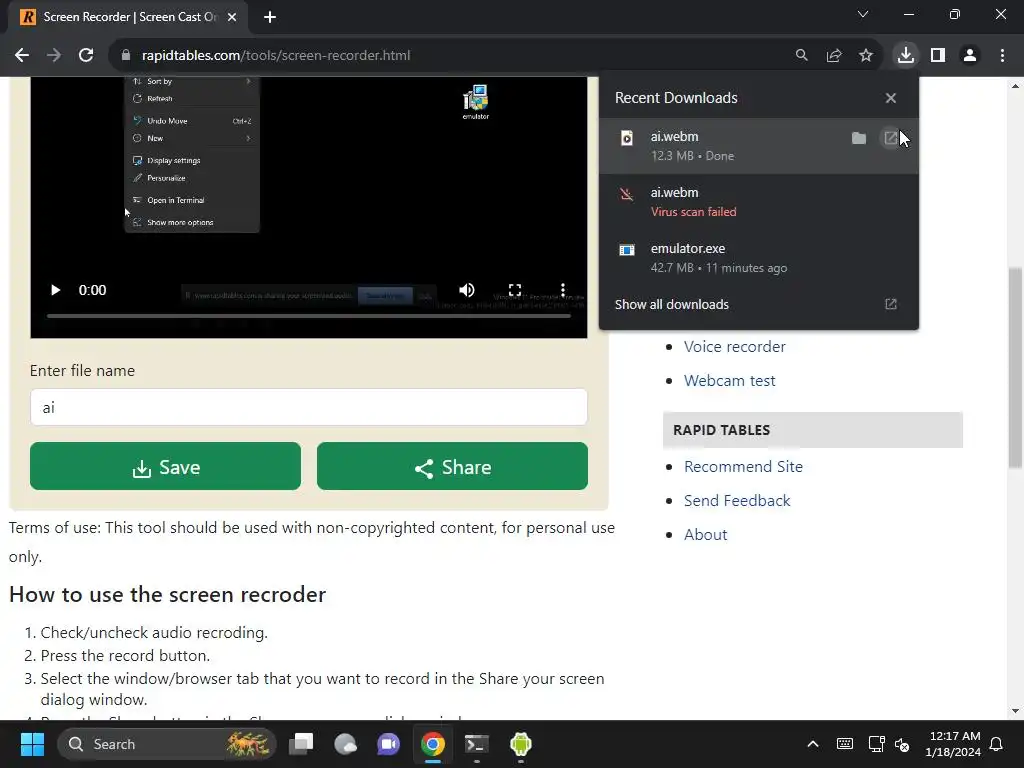Click the zoom magnifier icon in address bar
This screenshot has height=768, width=1024.
click(801, 56)
